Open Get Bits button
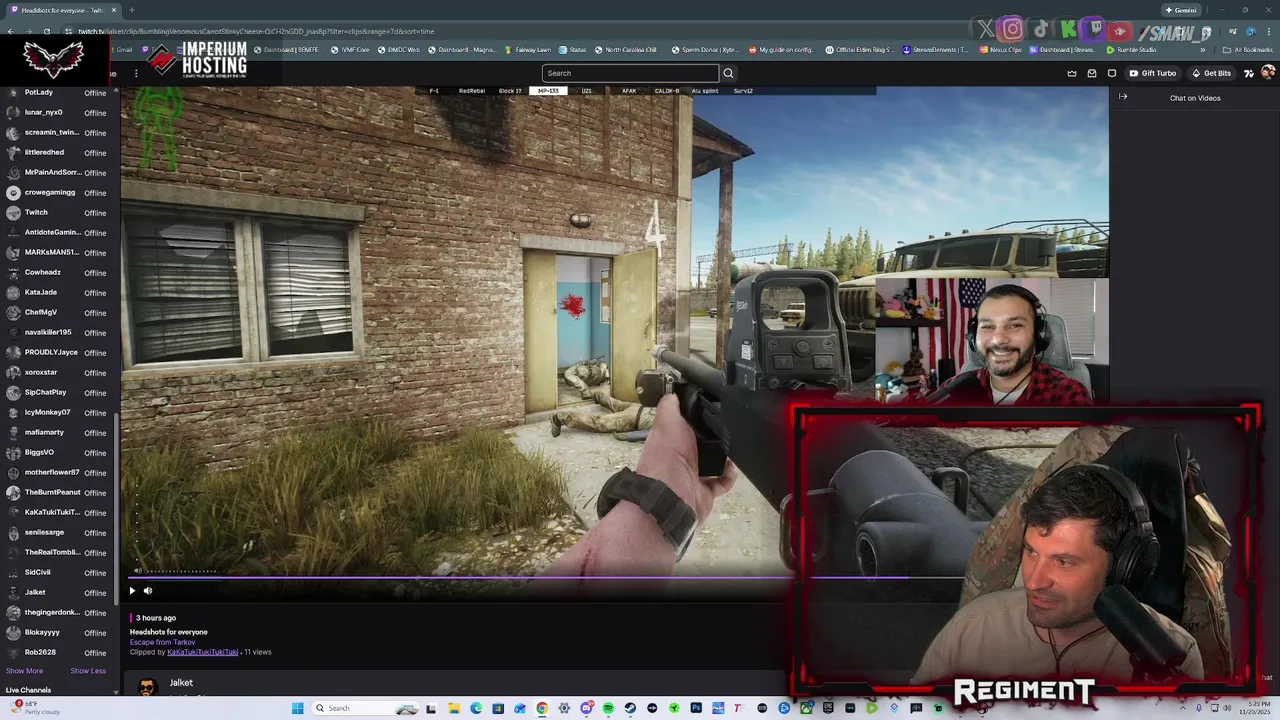Image resolution: width=1280 pixels, height=720 pixels. (1211, 73)
